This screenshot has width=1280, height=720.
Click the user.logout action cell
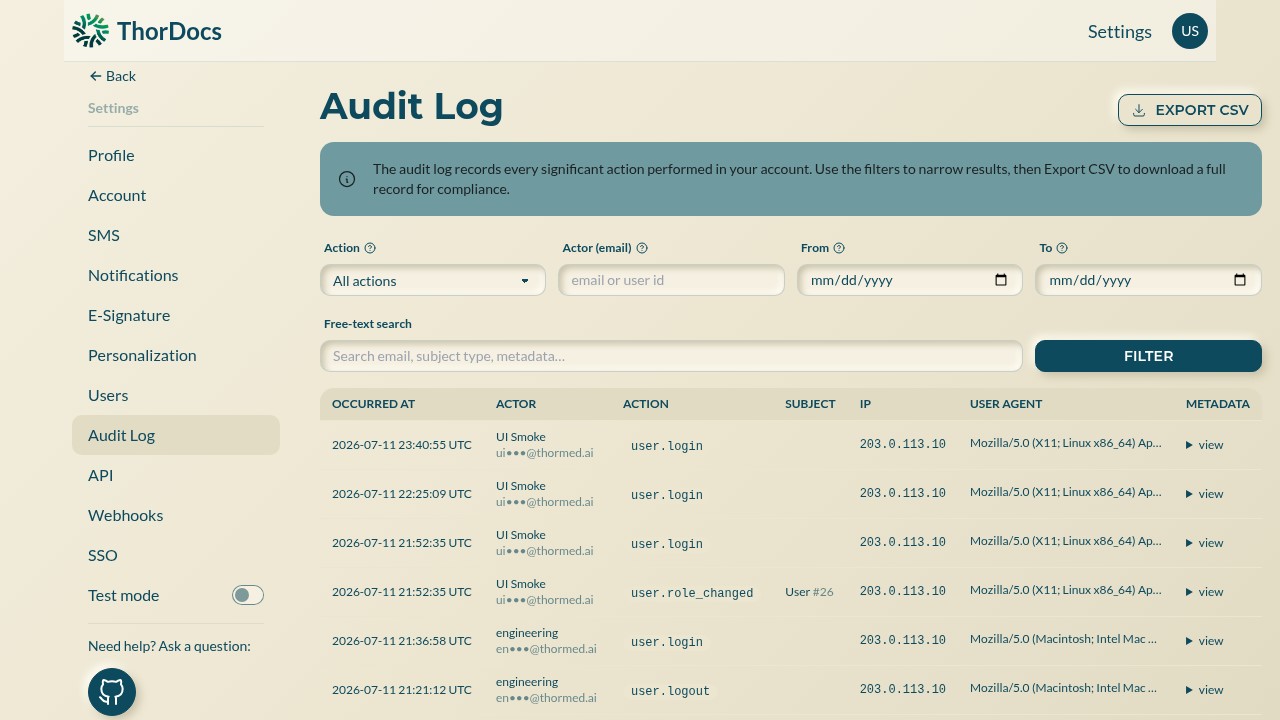pyautogui.click(x=670, y=691)
